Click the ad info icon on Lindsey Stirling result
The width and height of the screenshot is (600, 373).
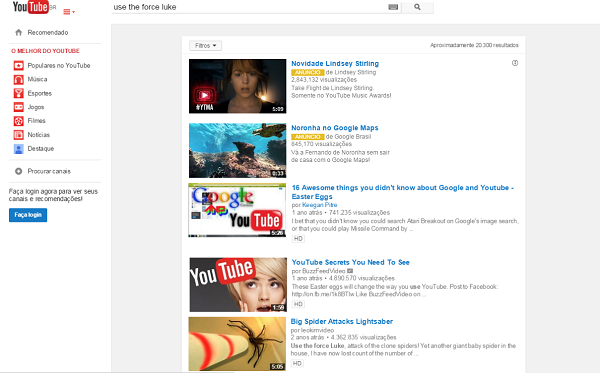[515, 63]
